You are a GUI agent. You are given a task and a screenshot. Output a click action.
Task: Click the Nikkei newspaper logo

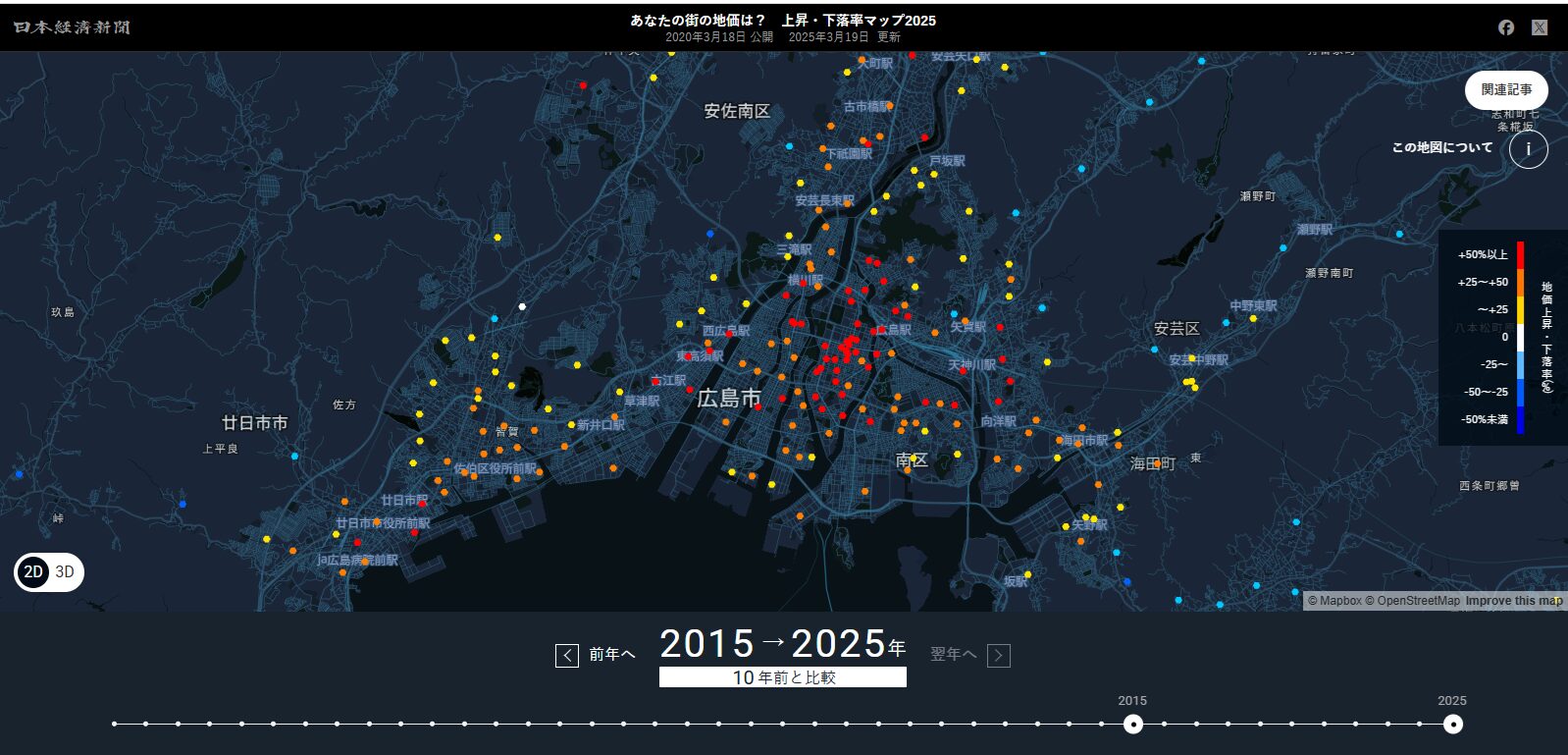(x=72, y=27)
